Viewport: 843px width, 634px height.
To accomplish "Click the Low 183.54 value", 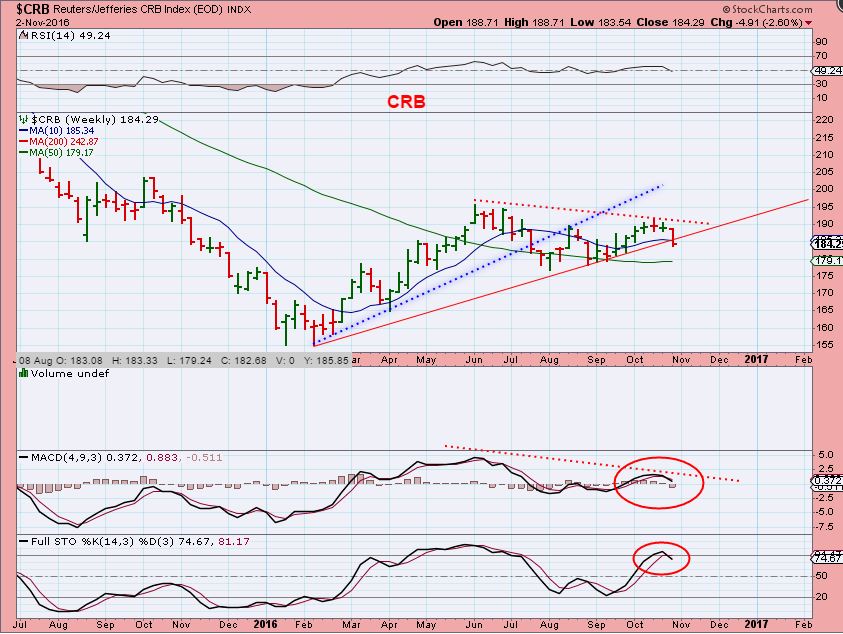I will pos(600,23).
